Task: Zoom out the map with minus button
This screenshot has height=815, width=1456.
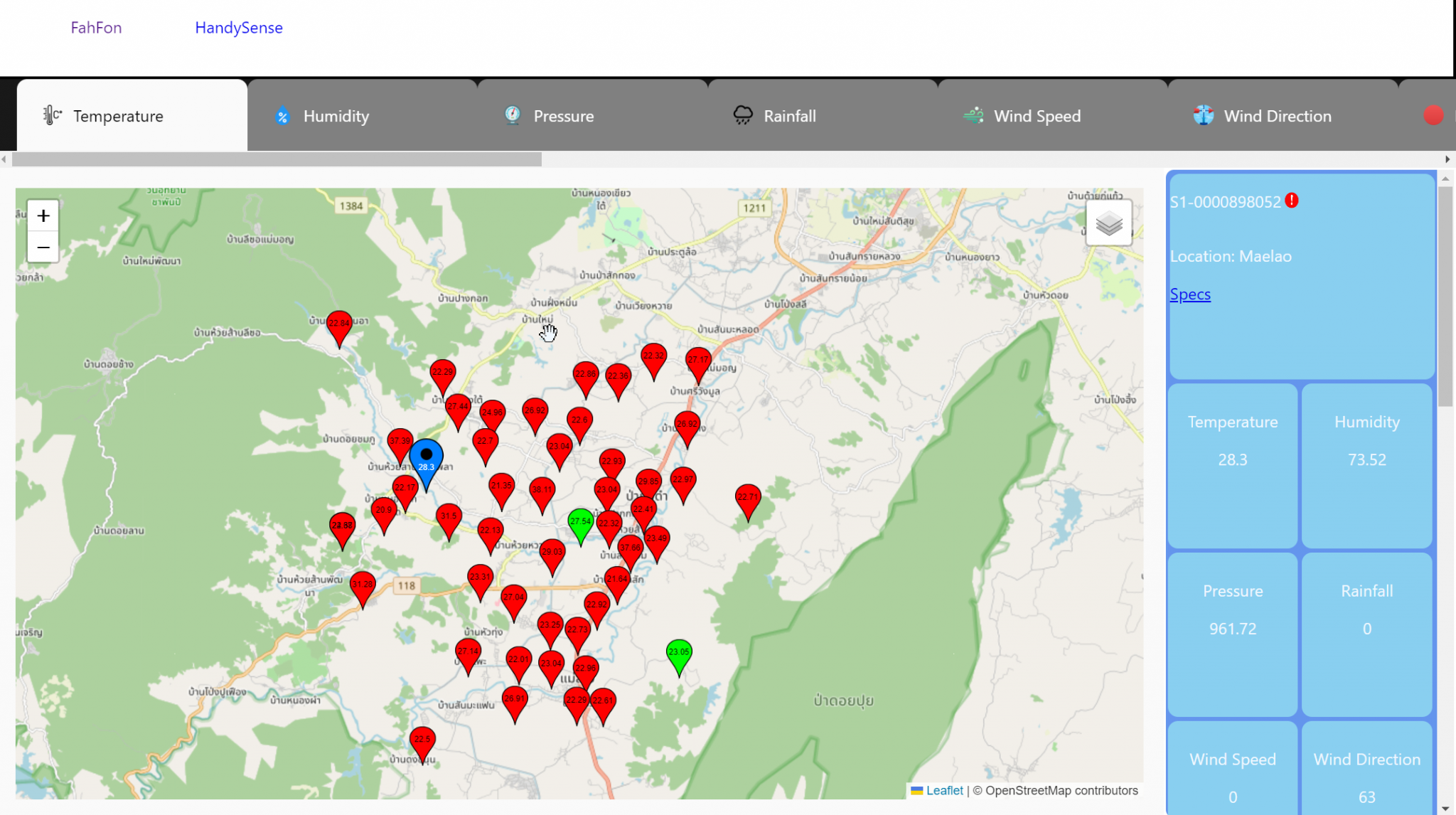Action: (x=43, y=247)
